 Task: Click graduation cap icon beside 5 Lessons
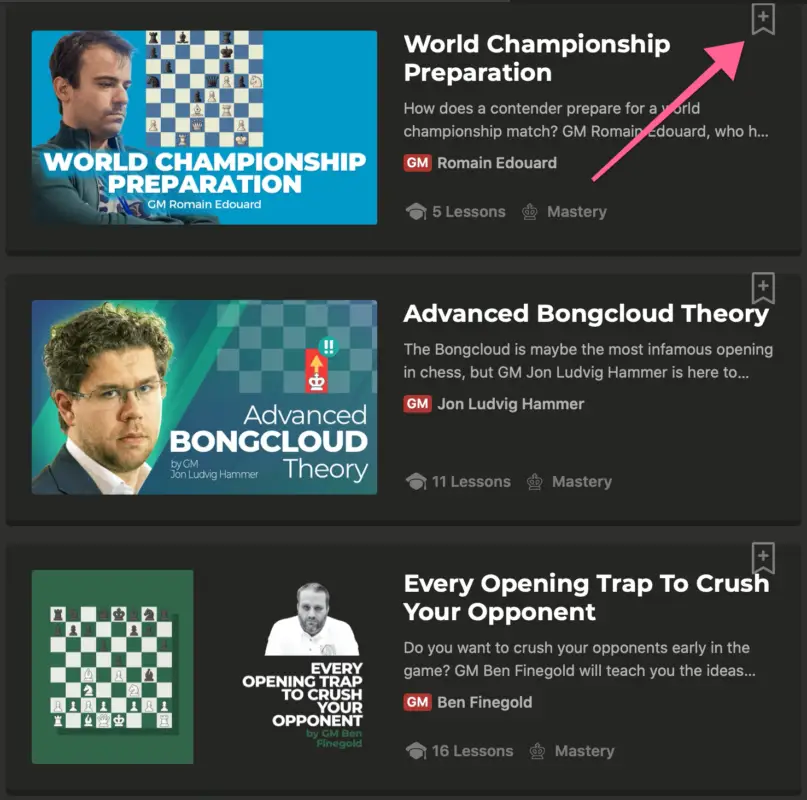(416, 212)
